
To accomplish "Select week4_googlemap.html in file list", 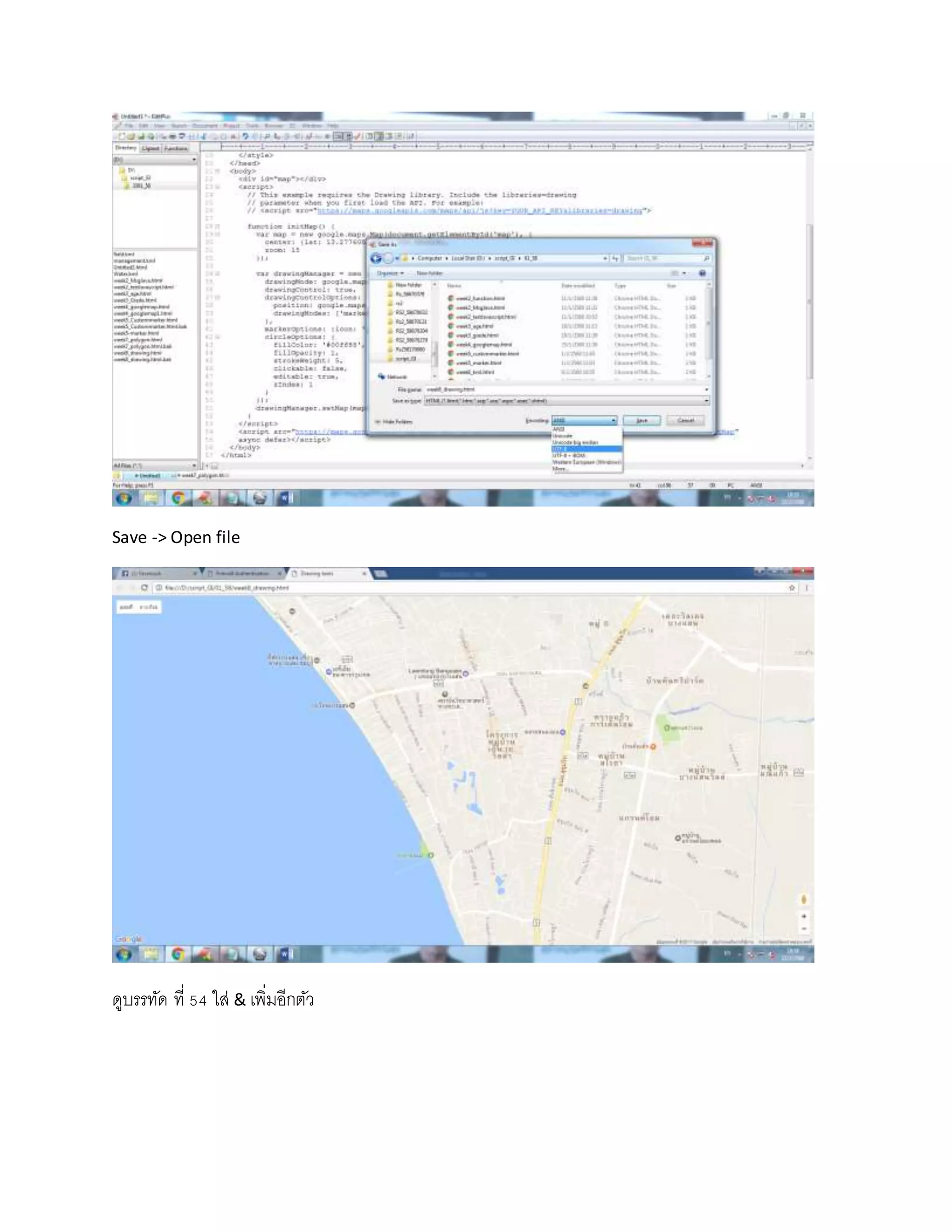I will click(x=480, y=344).
